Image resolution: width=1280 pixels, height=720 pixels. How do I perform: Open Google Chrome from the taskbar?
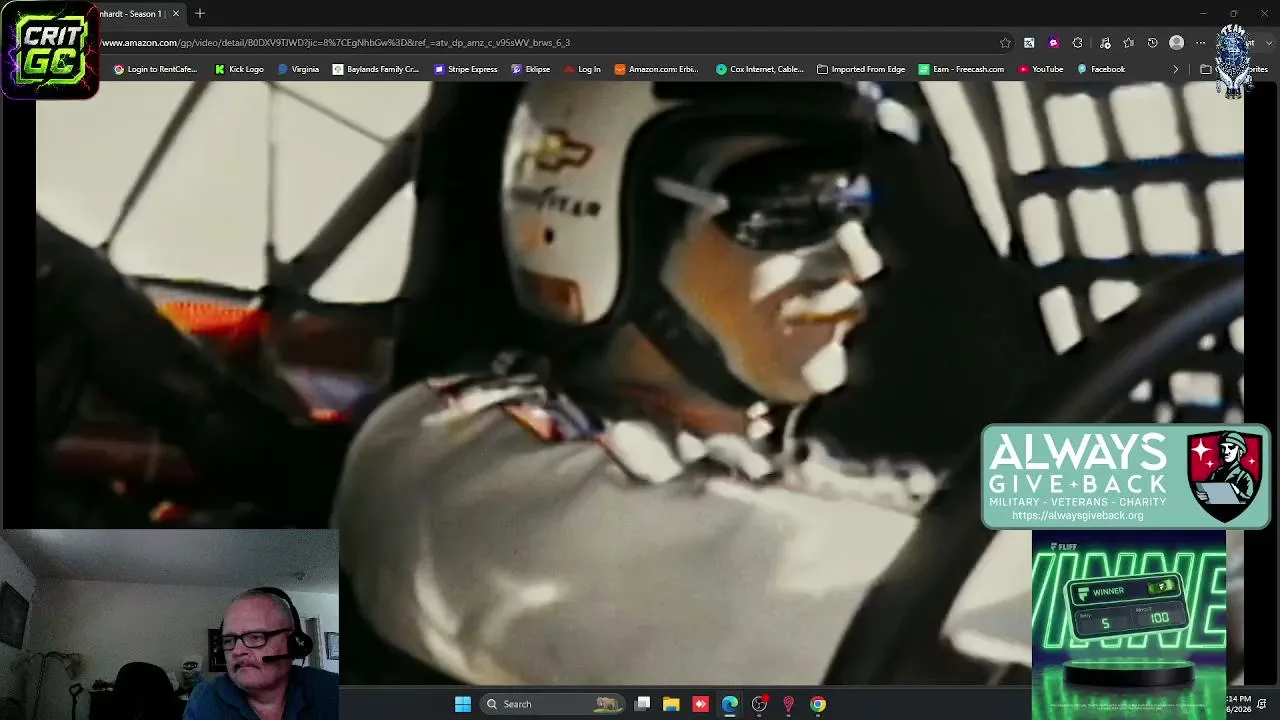[x=818, y=704]
